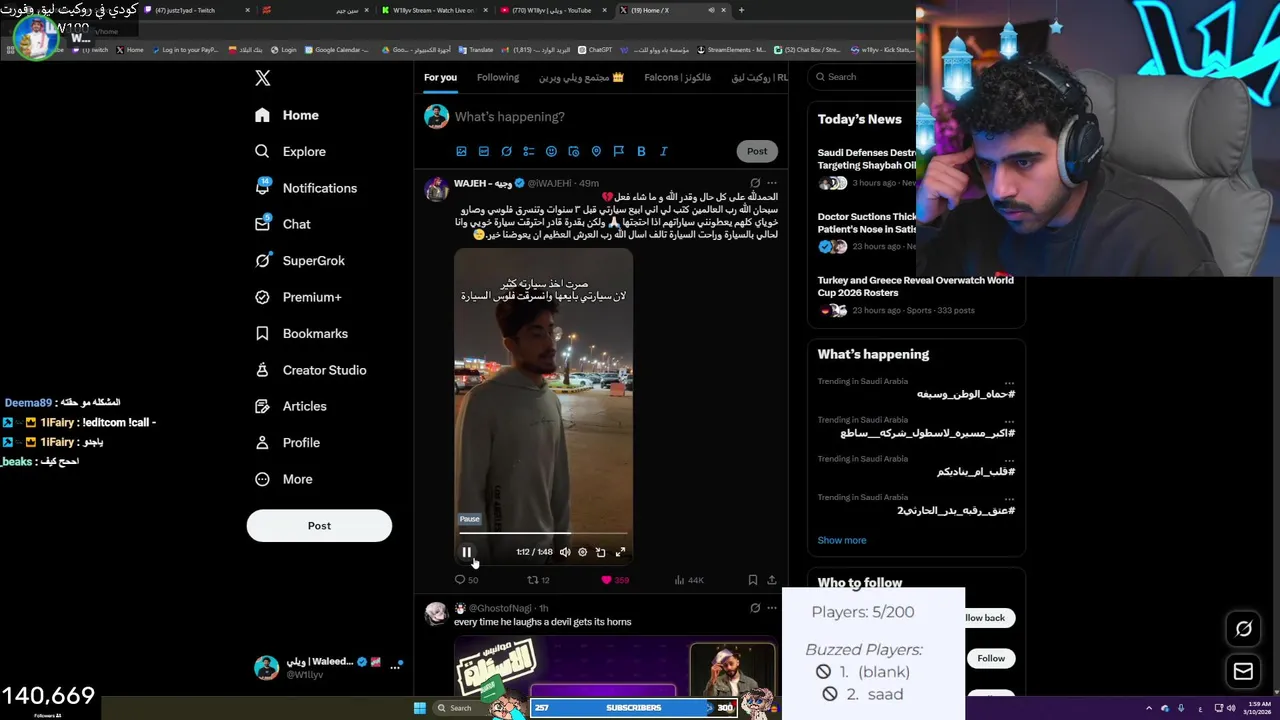Open Profile in the sidebar

coord(286,442)
